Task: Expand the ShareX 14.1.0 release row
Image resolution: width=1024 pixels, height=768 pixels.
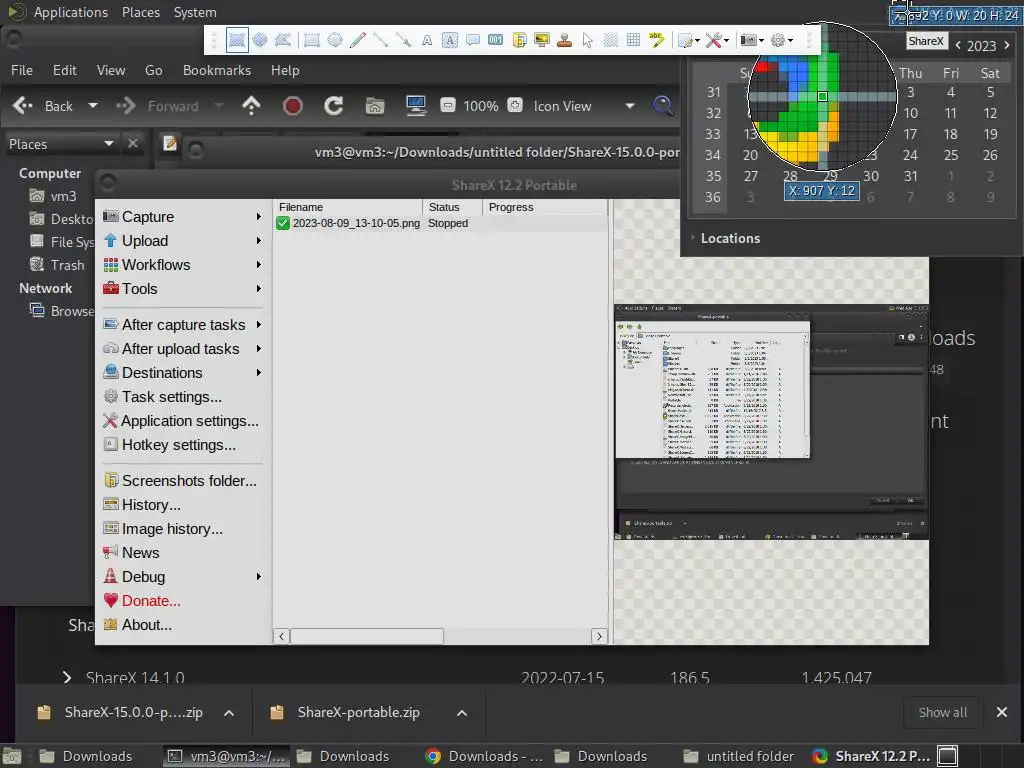Action: [x=67, y=677]
